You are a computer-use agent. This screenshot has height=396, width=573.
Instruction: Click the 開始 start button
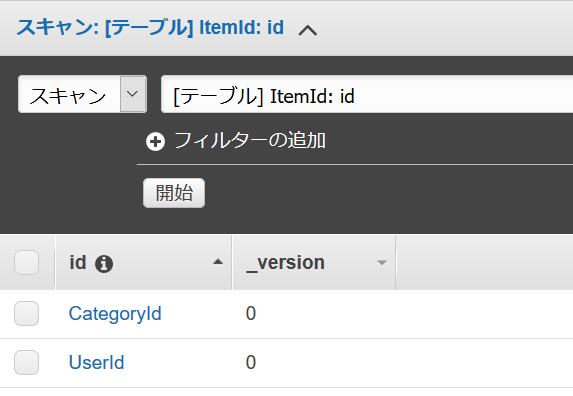coord(174,193)
